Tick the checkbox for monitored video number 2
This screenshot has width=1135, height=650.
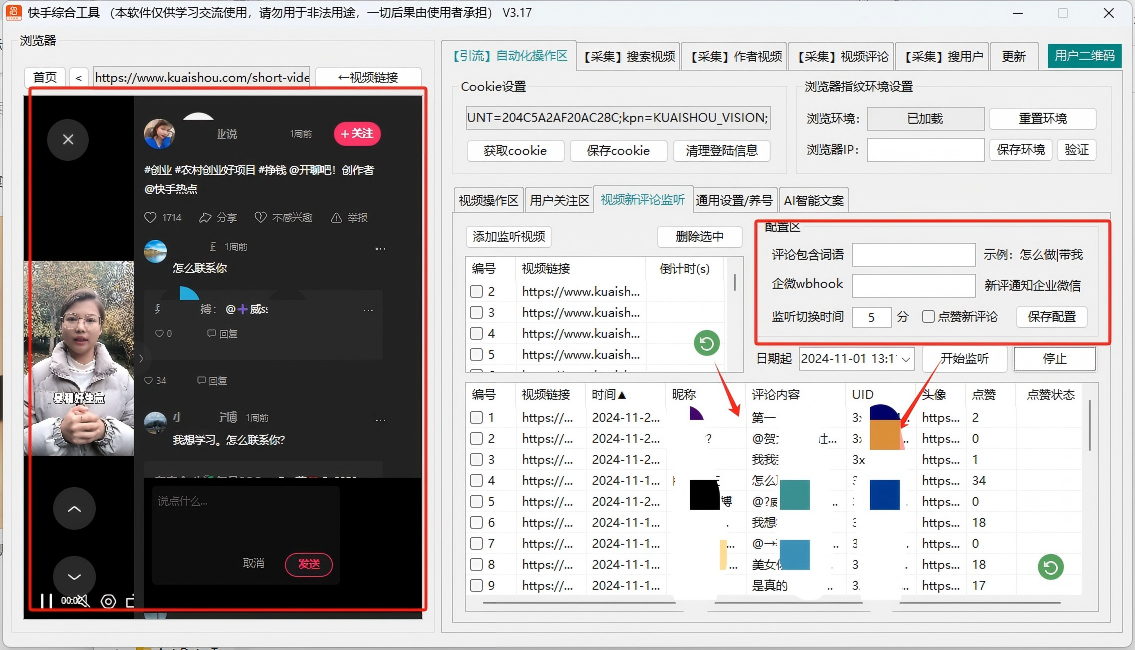coord(476,292)
